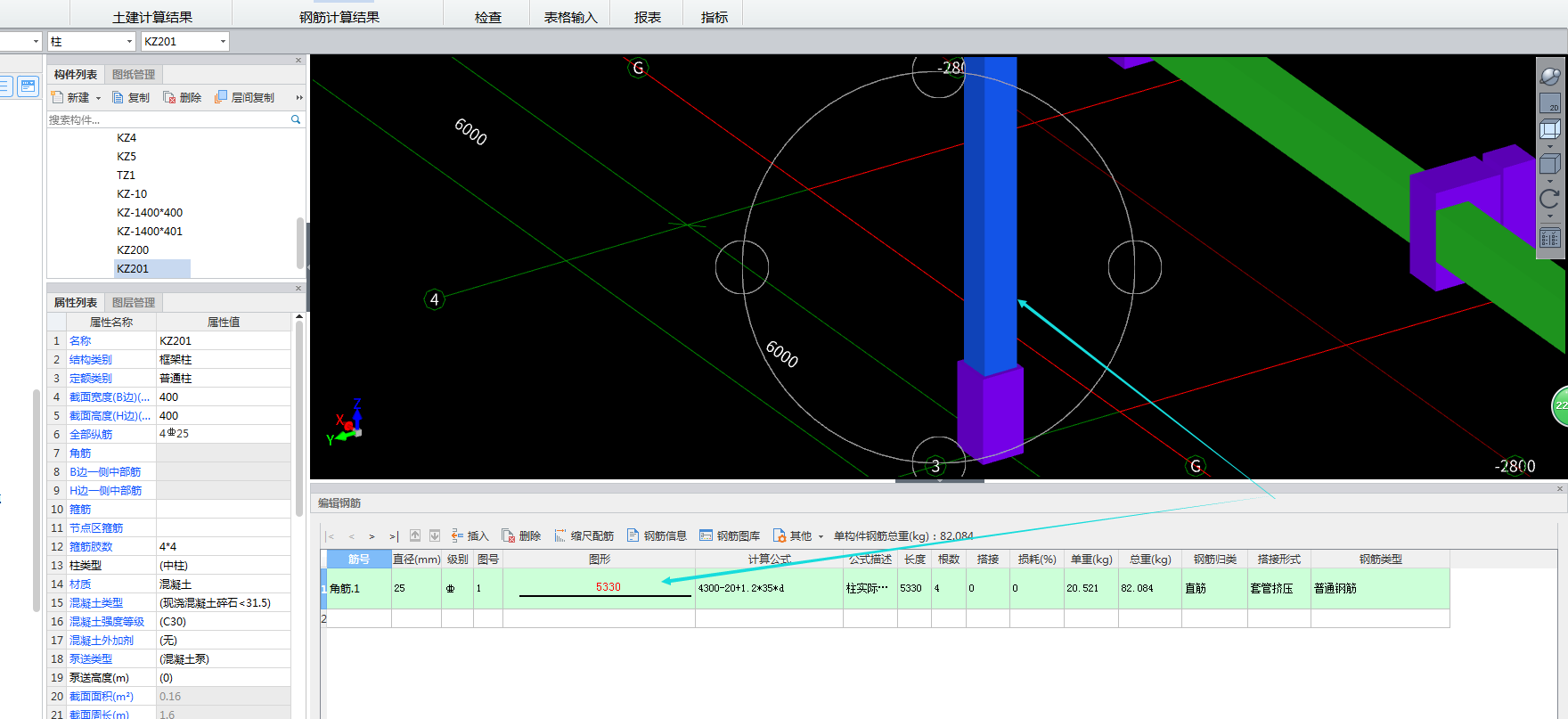The width and height of the screenshot is (1568, 719).
Task: Click the 全部纵筋 property link
Action: point(91,435)
